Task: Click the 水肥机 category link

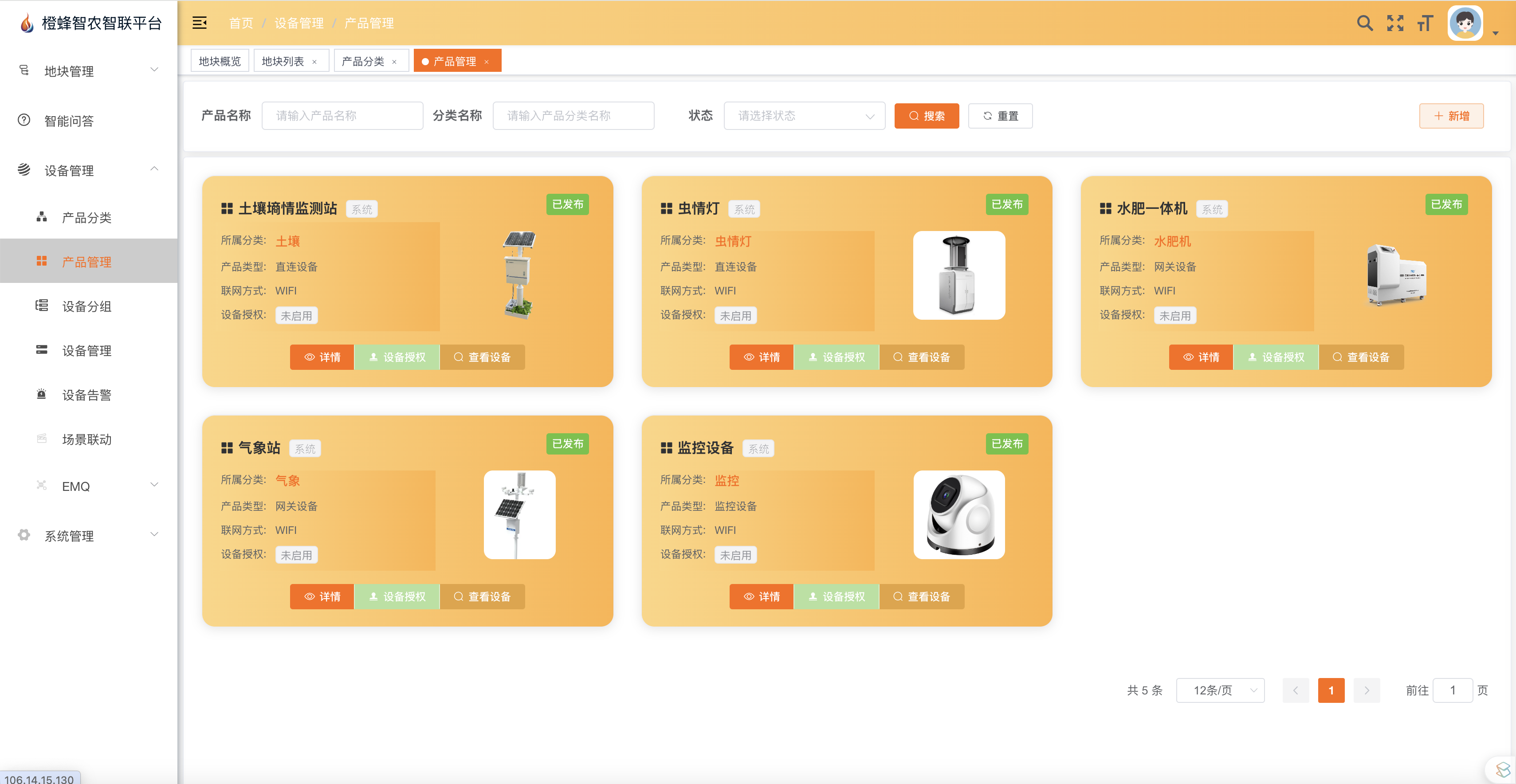Action: (x=1172, y=241)
